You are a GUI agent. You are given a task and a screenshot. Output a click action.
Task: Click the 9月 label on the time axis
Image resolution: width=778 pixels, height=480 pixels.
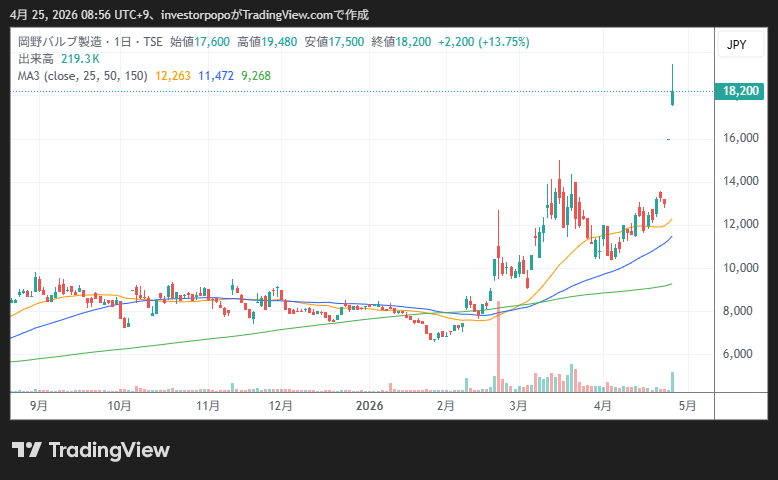pos(39,406)
